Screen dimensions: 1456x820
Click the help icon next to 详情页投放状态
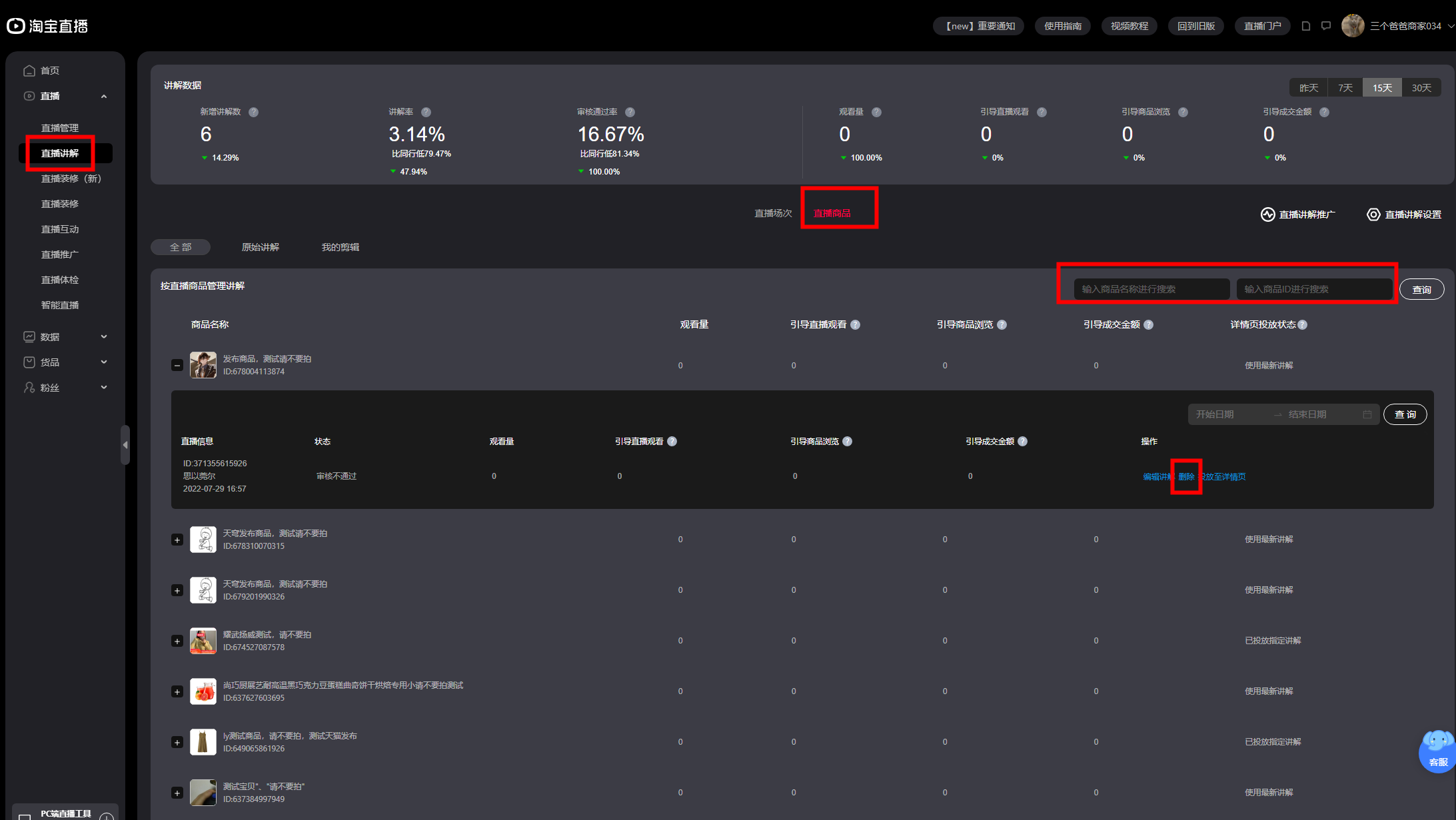tap(1303, 325)
